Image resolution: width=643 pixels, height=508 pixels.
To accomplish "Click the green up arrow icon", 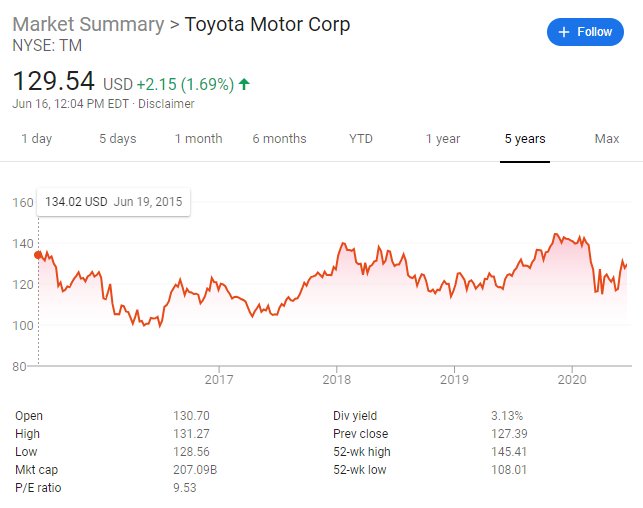I will [244, 84].
